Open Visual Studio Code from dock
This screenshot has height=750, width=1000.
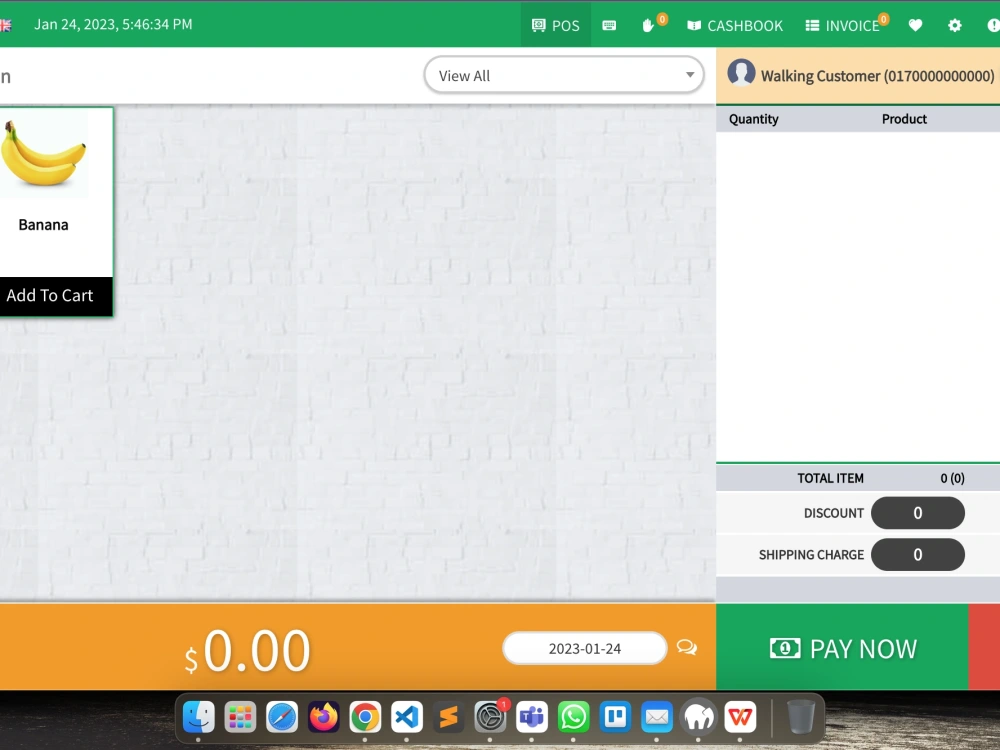407,717
